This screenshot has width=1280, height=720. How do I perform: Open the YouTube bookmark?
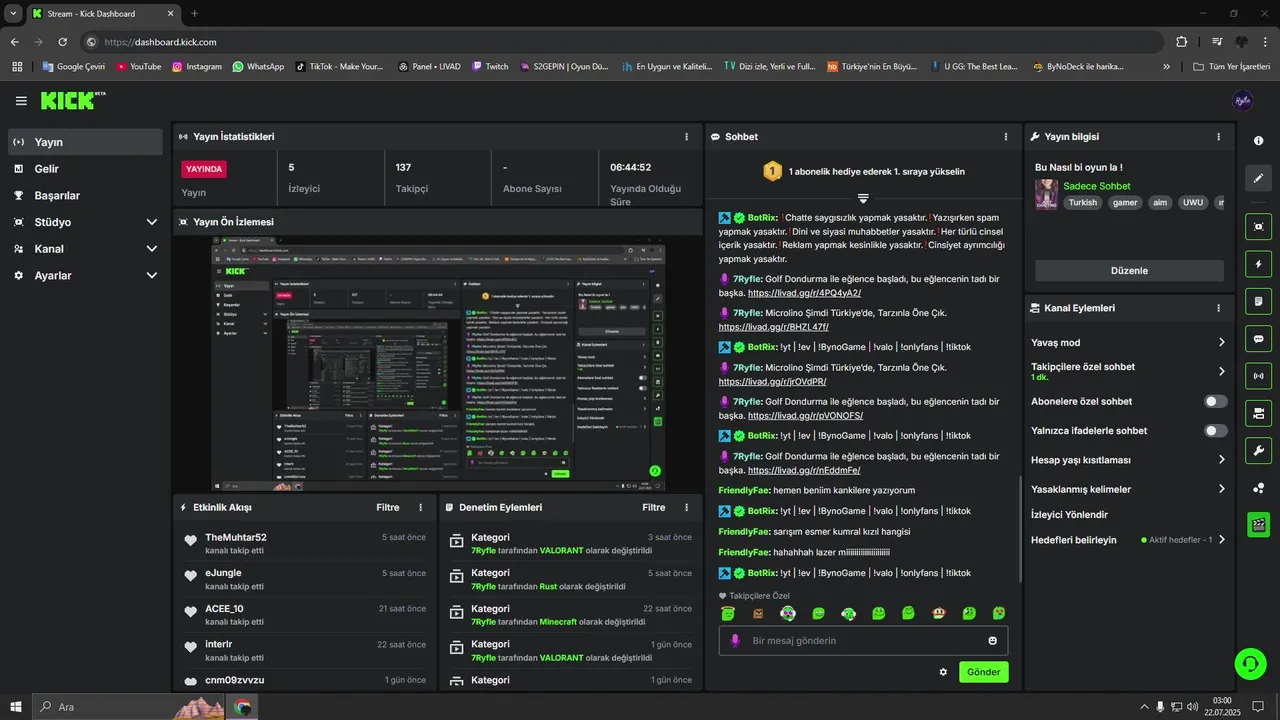click(x=138, y=67)
